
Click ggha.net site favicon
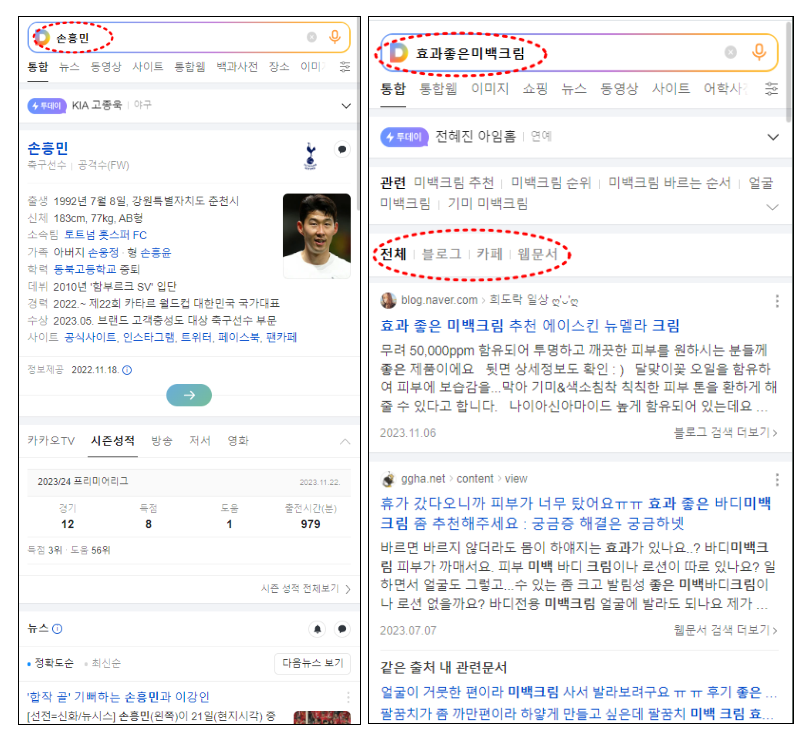click(x=388, y=479)
